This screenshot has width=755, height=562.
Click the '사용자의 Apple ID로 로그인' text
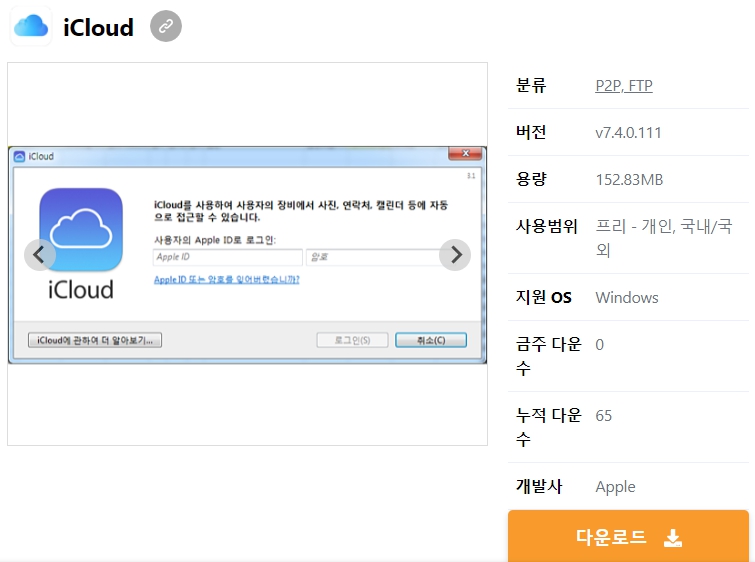[215, 240]
